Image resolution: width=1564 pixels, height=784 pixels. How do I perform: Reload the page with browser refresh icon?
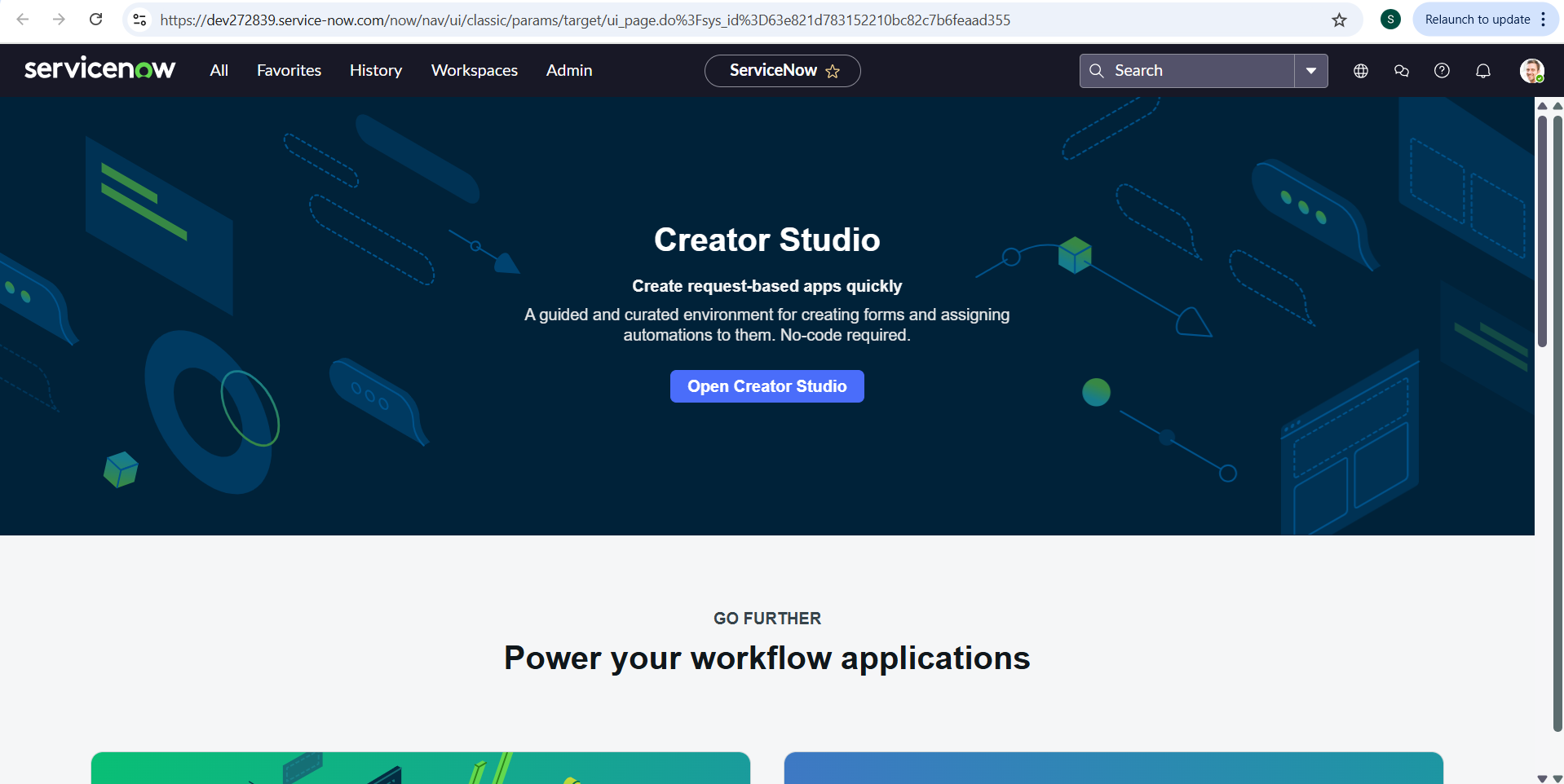click(x=95, y=20)
